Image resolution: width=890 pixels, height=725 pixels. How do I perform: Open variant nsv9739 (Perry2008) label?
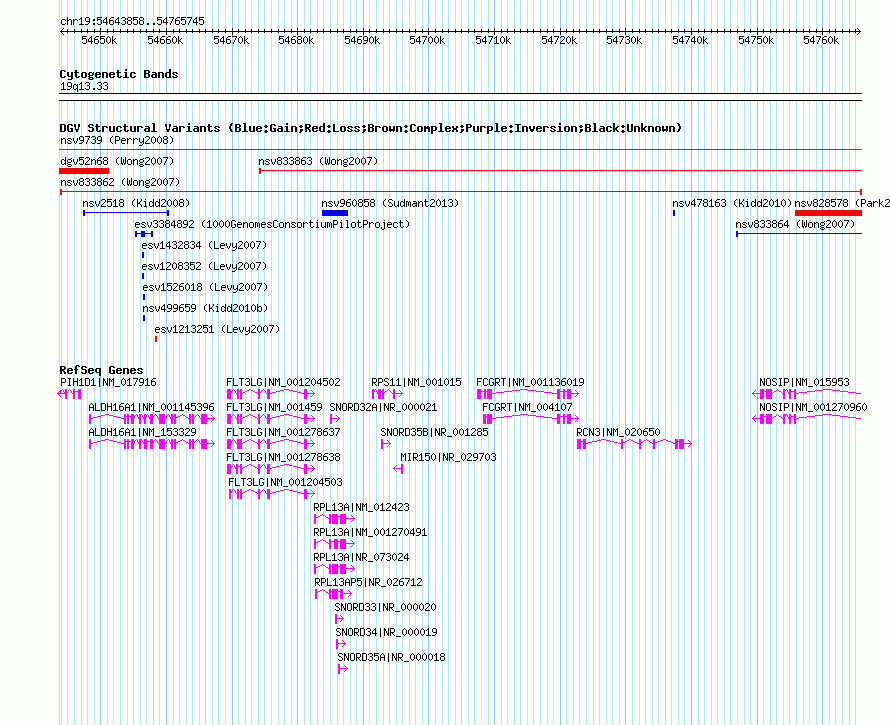click(x=117, y=140)
